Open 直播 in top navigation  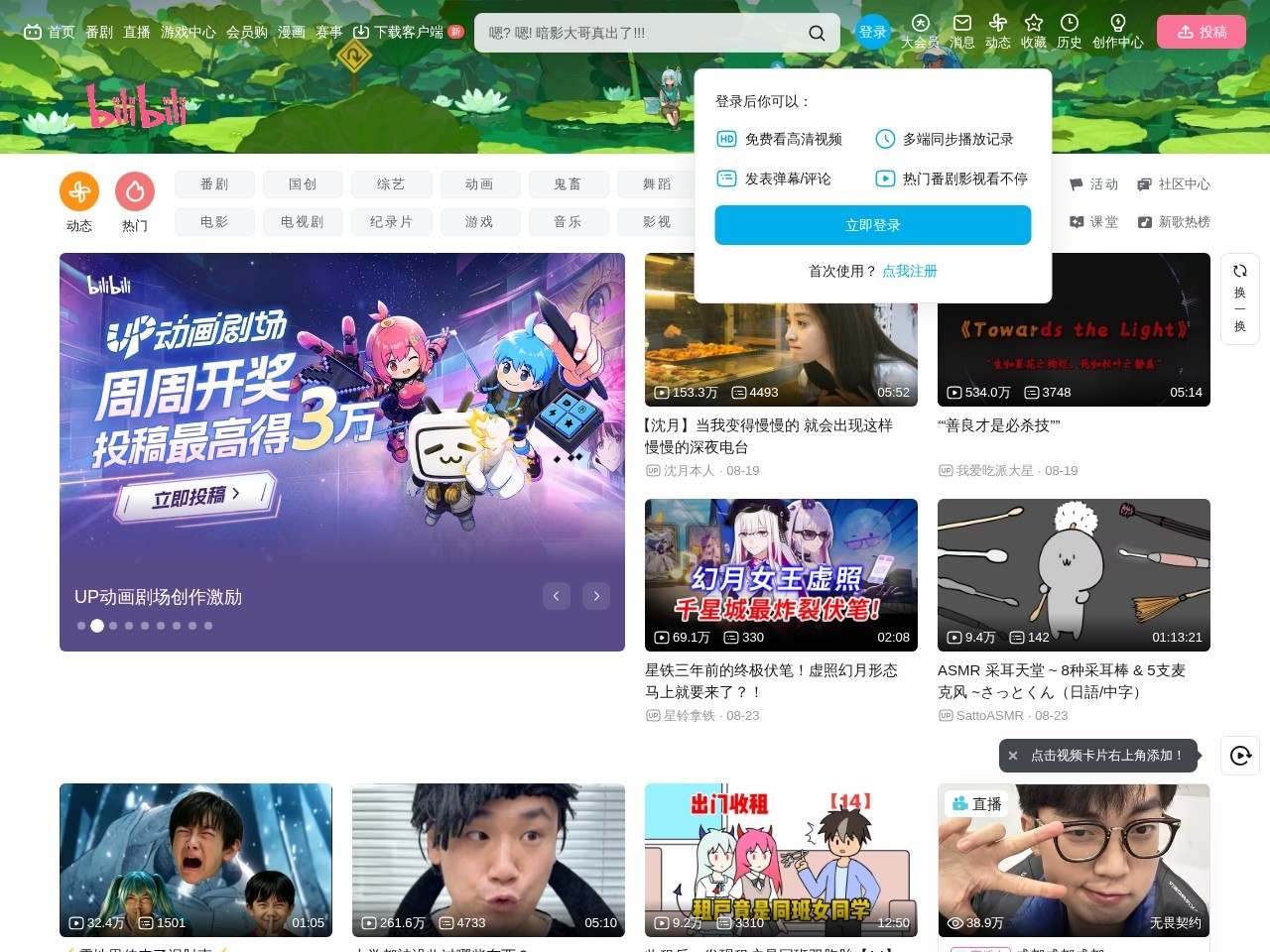tap(137, 32)
